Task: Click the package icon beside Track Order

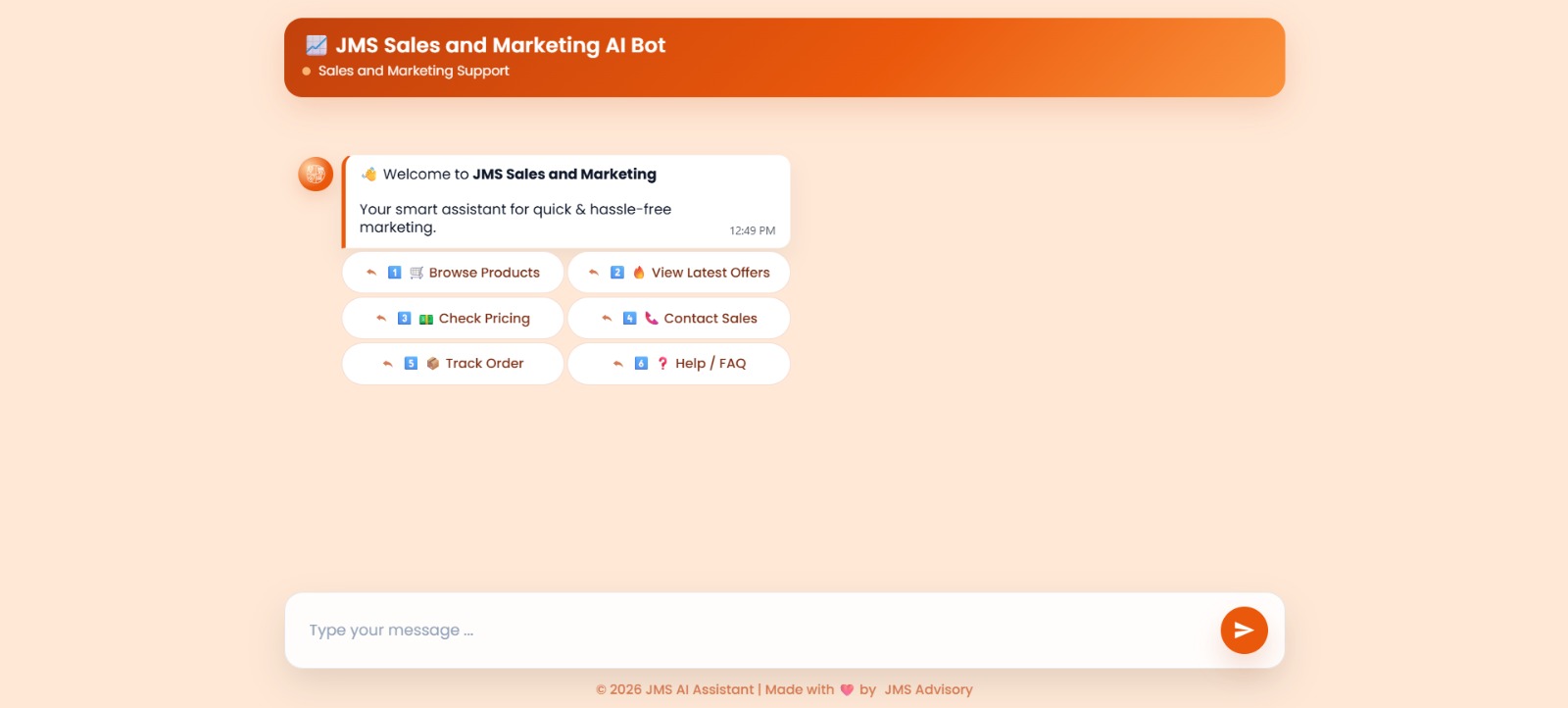Action: click(x=432, y=364)
